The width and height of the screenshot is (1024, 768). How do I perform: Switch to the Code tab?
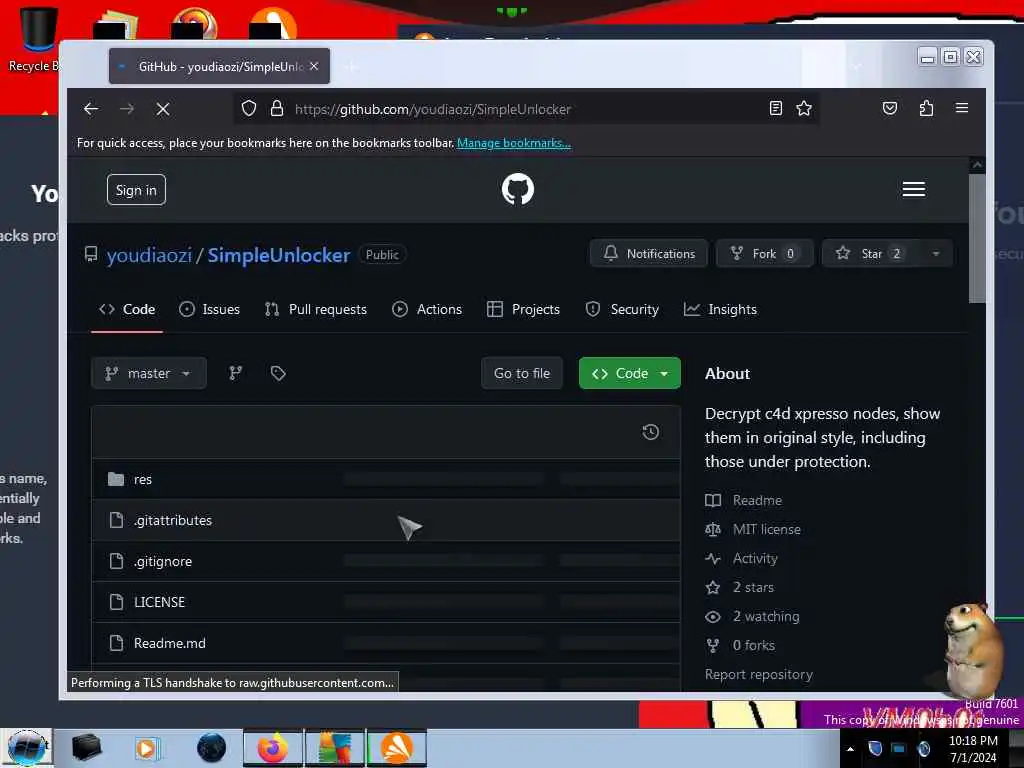tap(127, 310)
